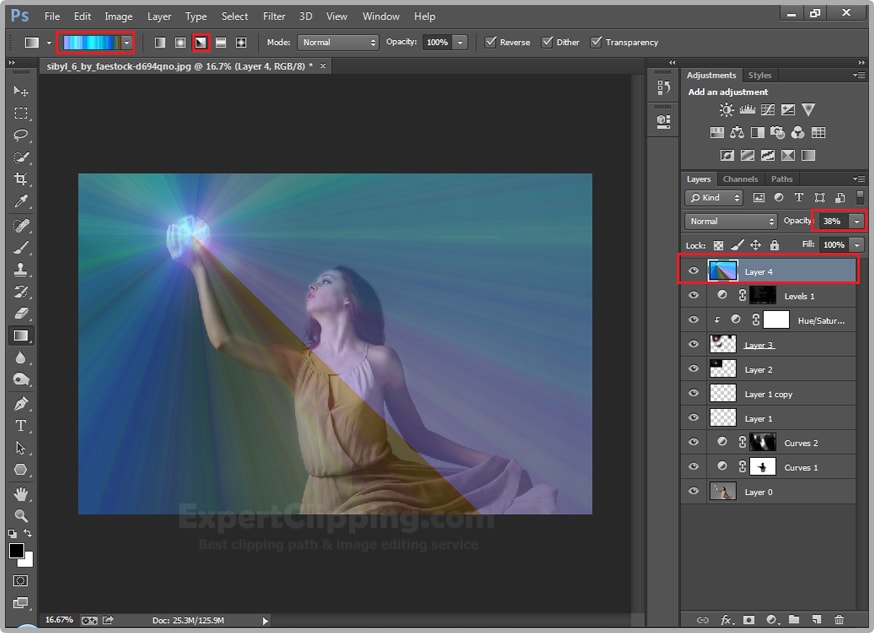Click the angle gradient style icon

click(x=200, y=43)
